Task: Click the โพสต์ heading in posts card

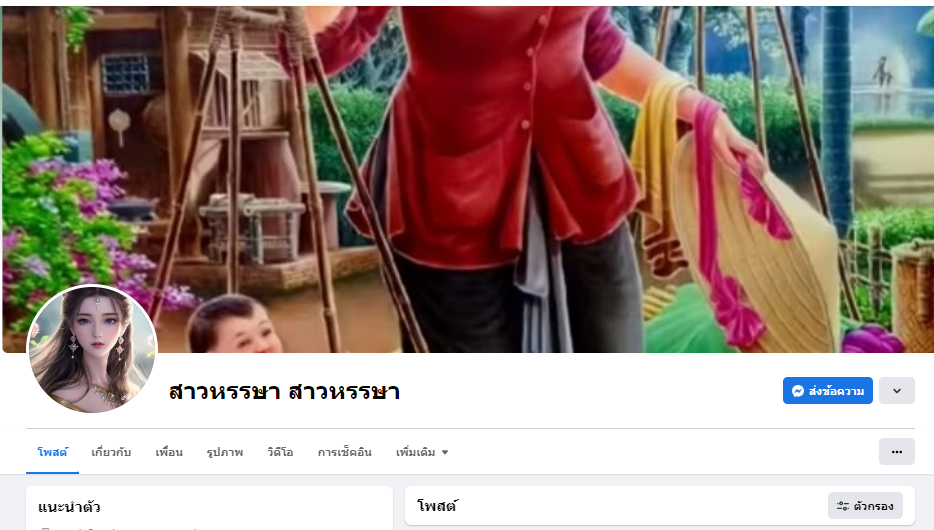Action: pyautogui.click(x=437, y=506)
